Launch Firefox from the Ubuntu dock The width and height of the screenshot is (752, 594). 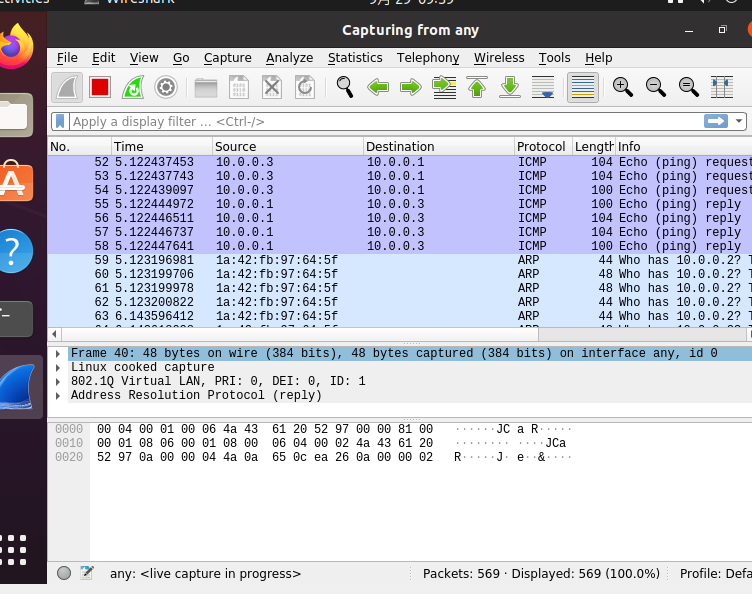tap(16, 47)
